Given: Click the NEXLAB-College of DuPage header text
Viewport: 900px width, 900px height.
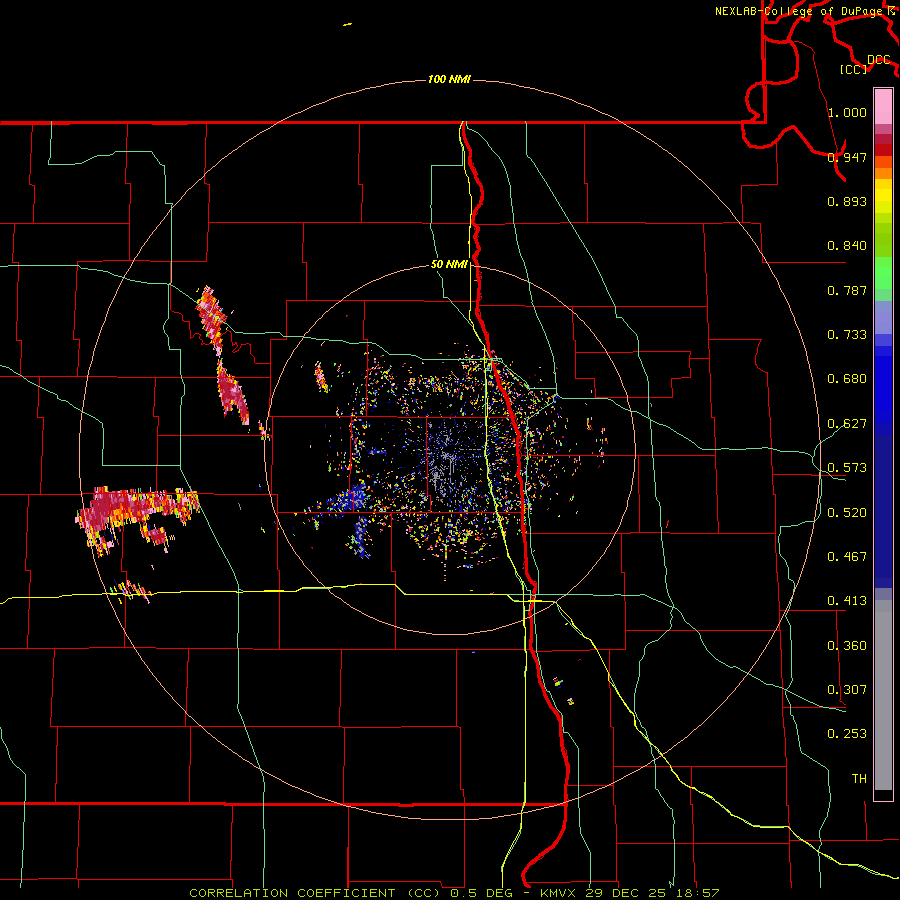Looking at the screenshot, I should click(x=801, y=11).
